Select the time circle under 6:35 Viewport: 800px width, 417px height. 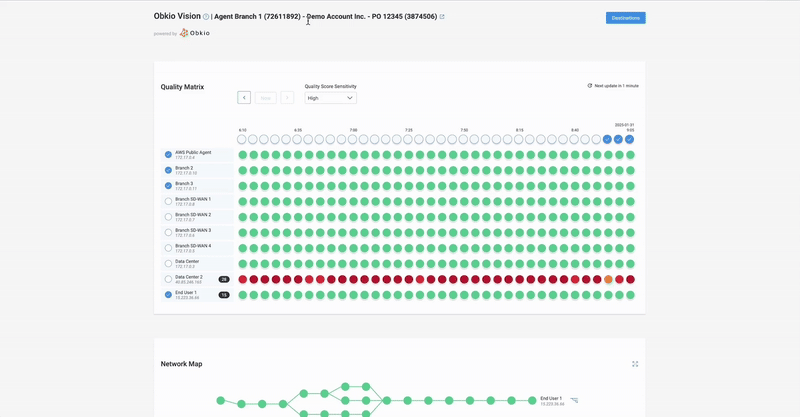[297, 139]
